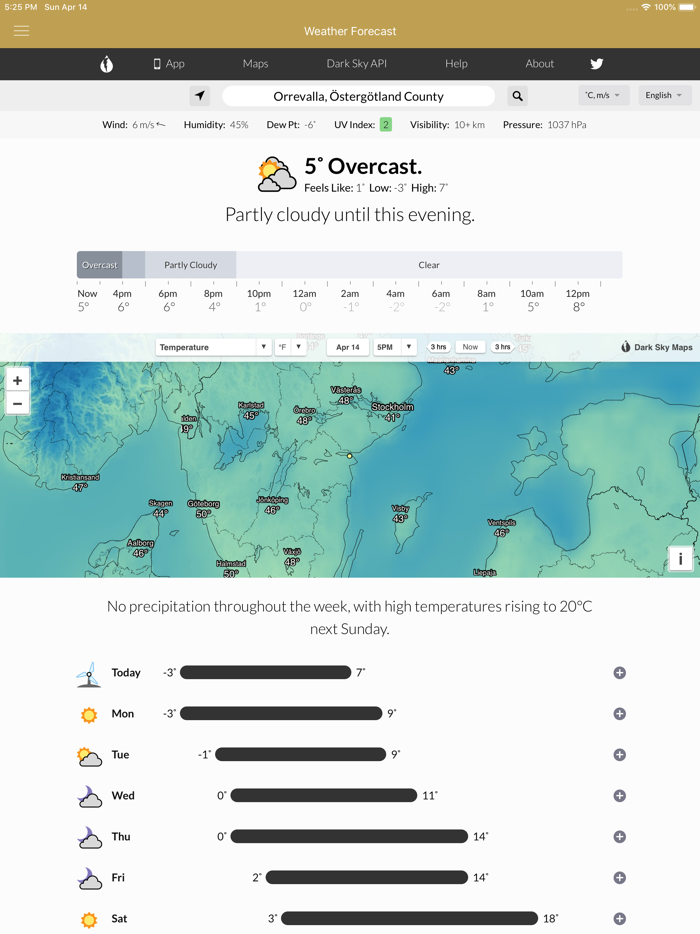Expand Wed forecast details
Screen dimensions: 700x934
(x=620, y=796)
